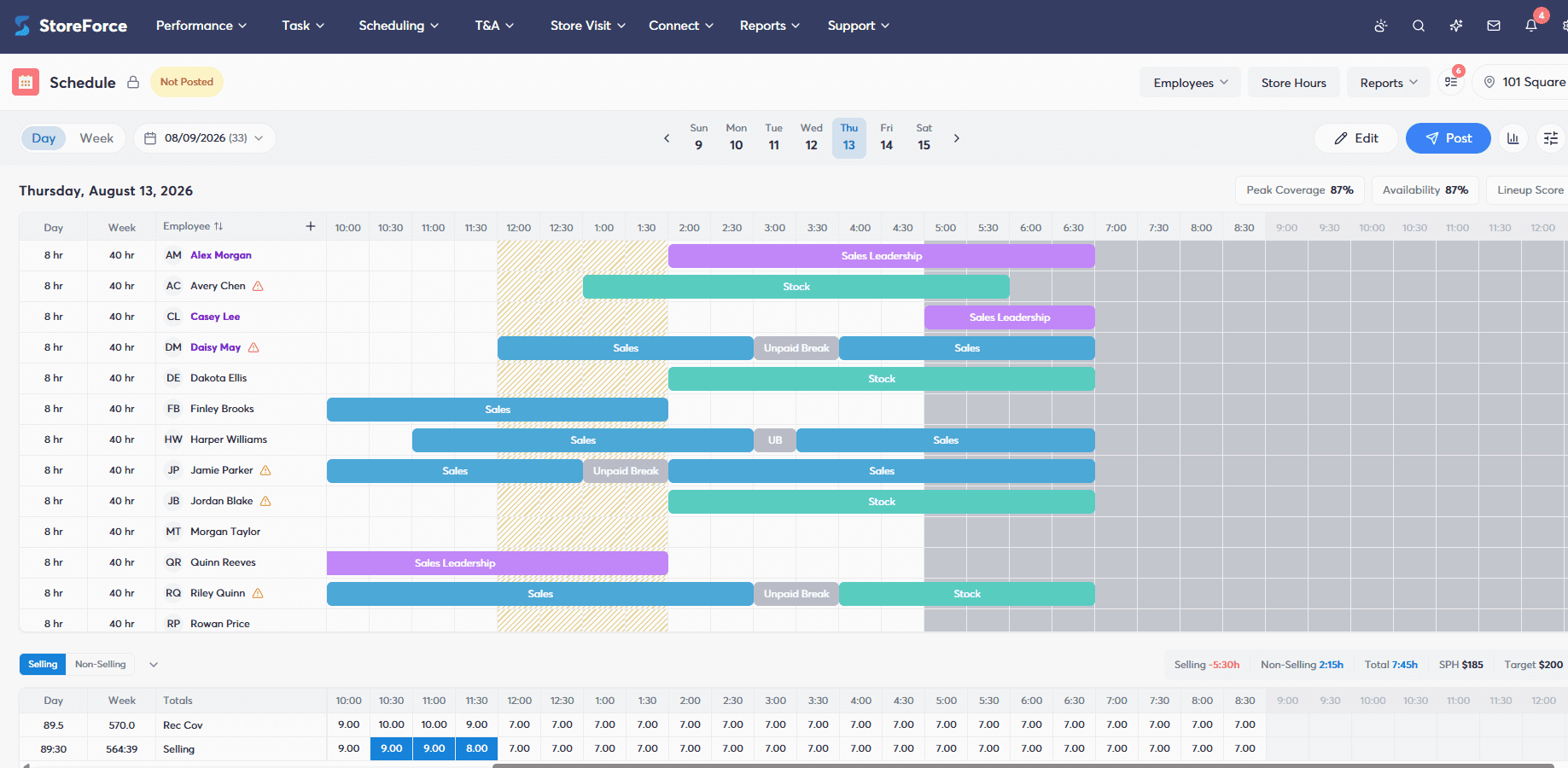Image resolution: width=1568 pixels, height=768 pixels.
Task: Select Wed 12 in week strip
Action: tap(812, 137)
